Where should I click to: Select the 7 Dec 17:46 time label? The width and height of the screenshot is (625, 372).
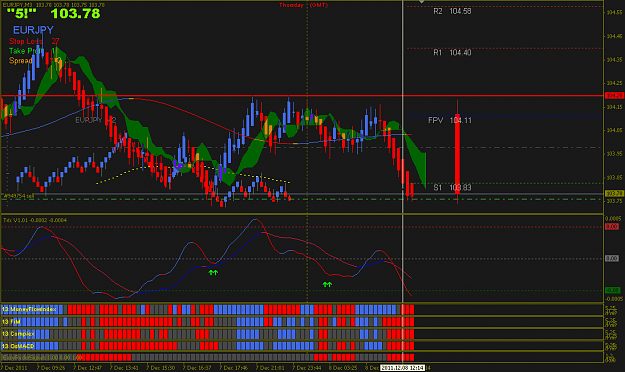(234, 368)
